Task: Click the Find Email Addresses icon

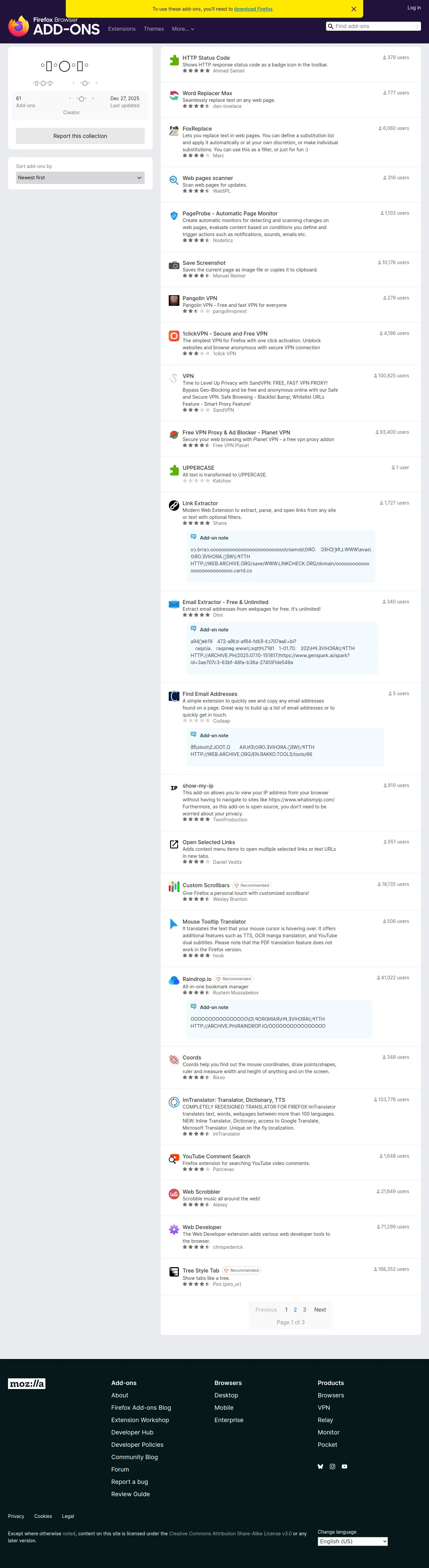Action: click(174, 696)
